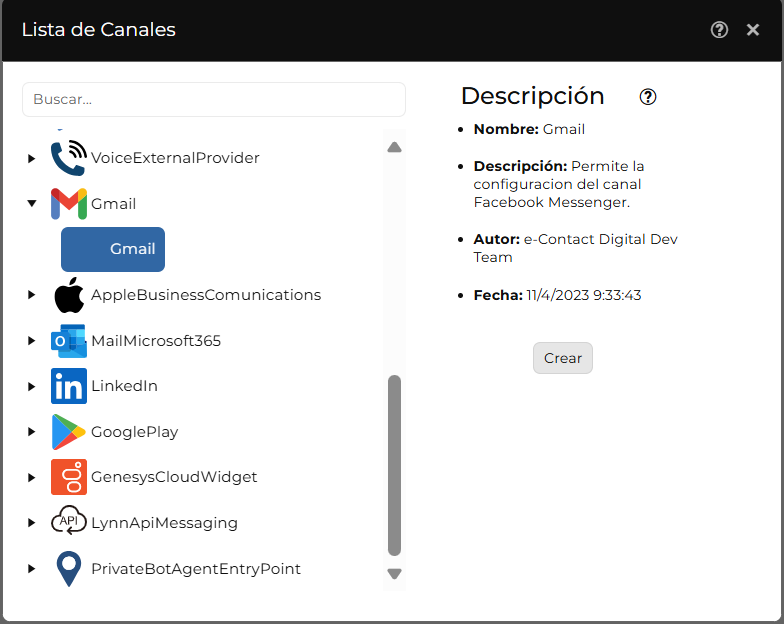Expand the LynnApiMessaging node arrow
The height and width of the screenshot is (624, 784).
click(x=32, y=523)
